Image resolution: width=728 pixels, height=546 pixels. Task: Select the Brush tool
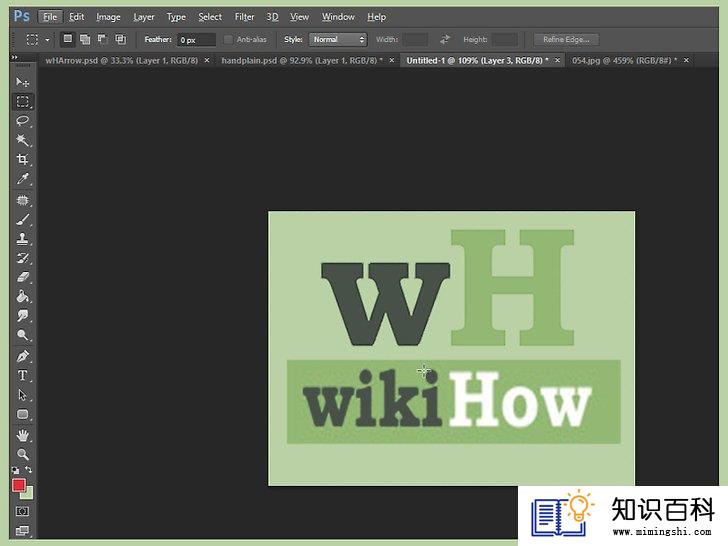point(22,219)
